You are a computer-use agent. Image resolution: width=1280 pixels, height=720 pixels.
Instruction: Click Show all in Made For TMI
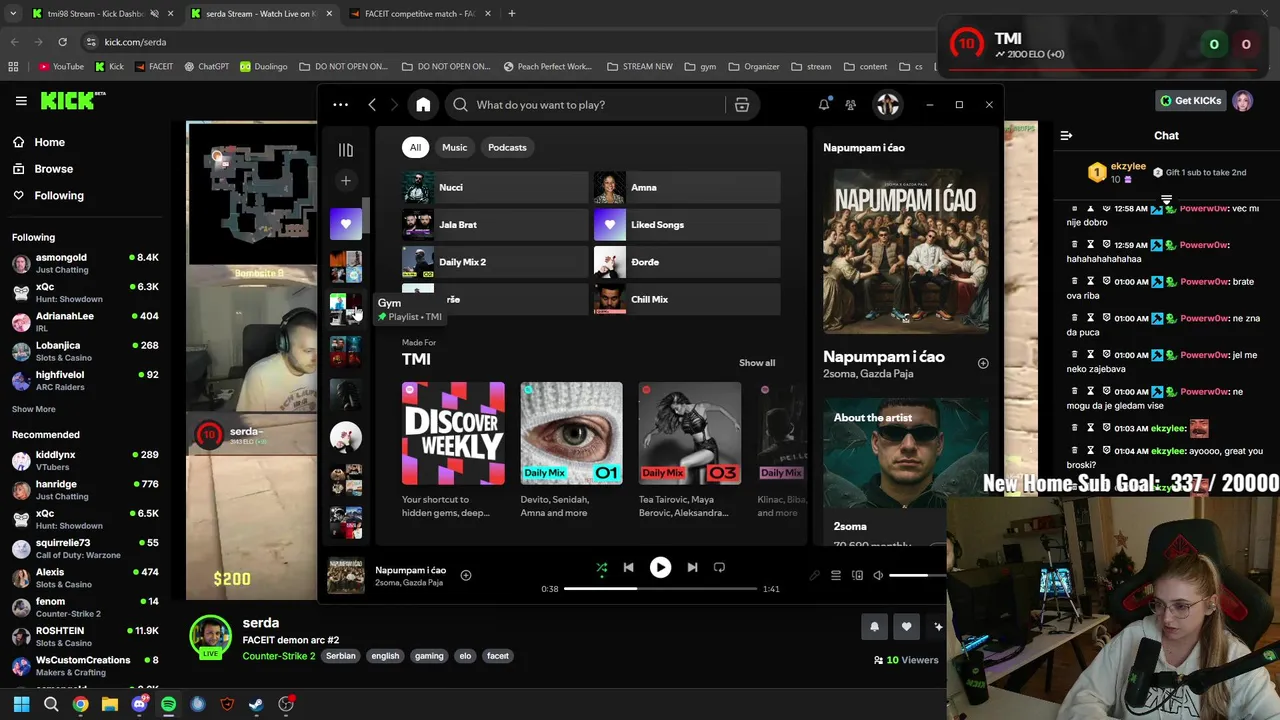tap(757, 363)
